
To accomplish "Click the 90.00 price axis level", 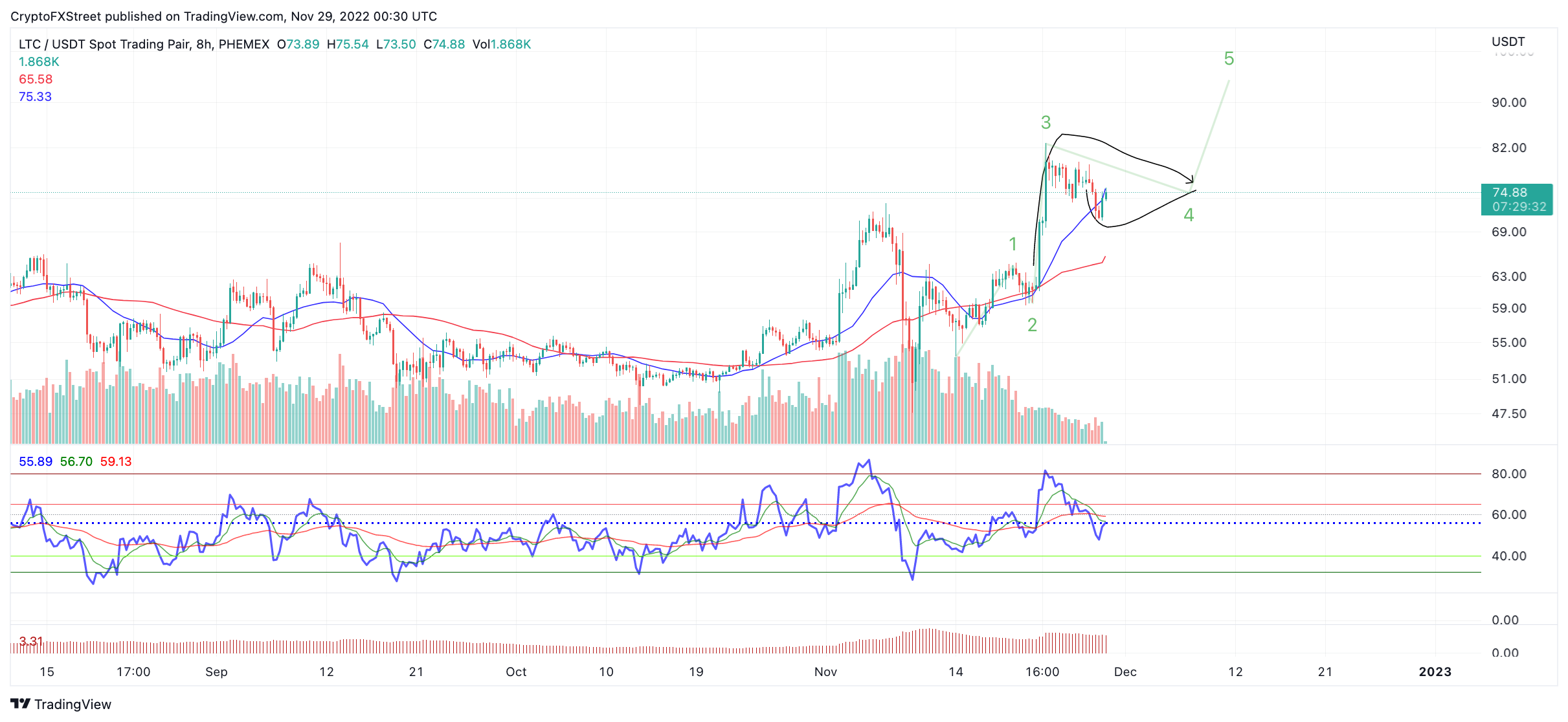I will click(1509, 102).
